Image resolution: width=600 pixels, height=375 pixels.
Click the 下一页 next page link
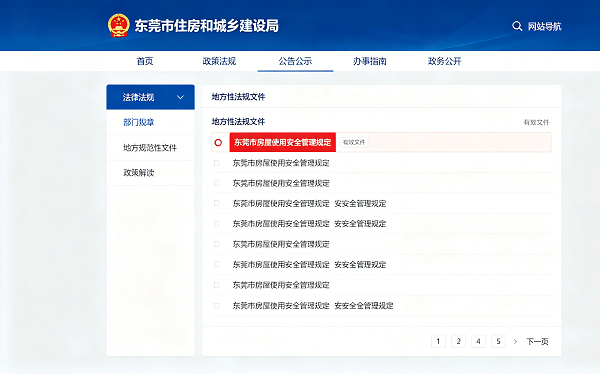(x=537, y=341)
